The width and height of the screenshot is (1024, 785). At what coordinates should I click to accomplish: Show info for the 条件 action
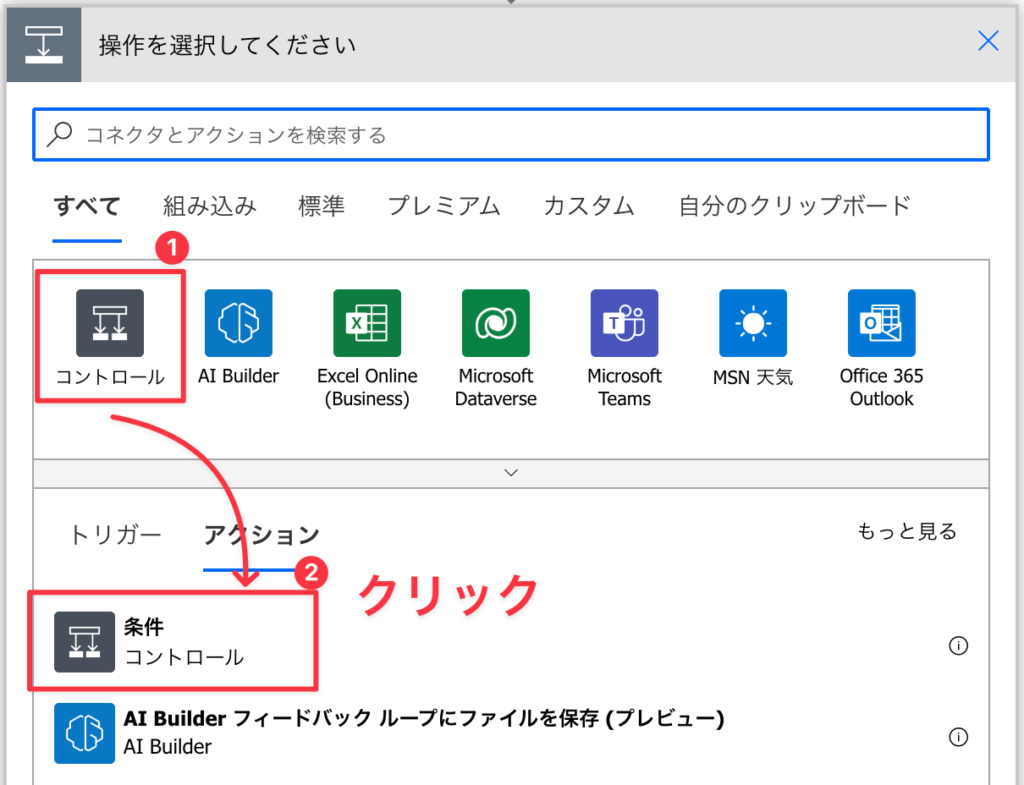(958, 646)
